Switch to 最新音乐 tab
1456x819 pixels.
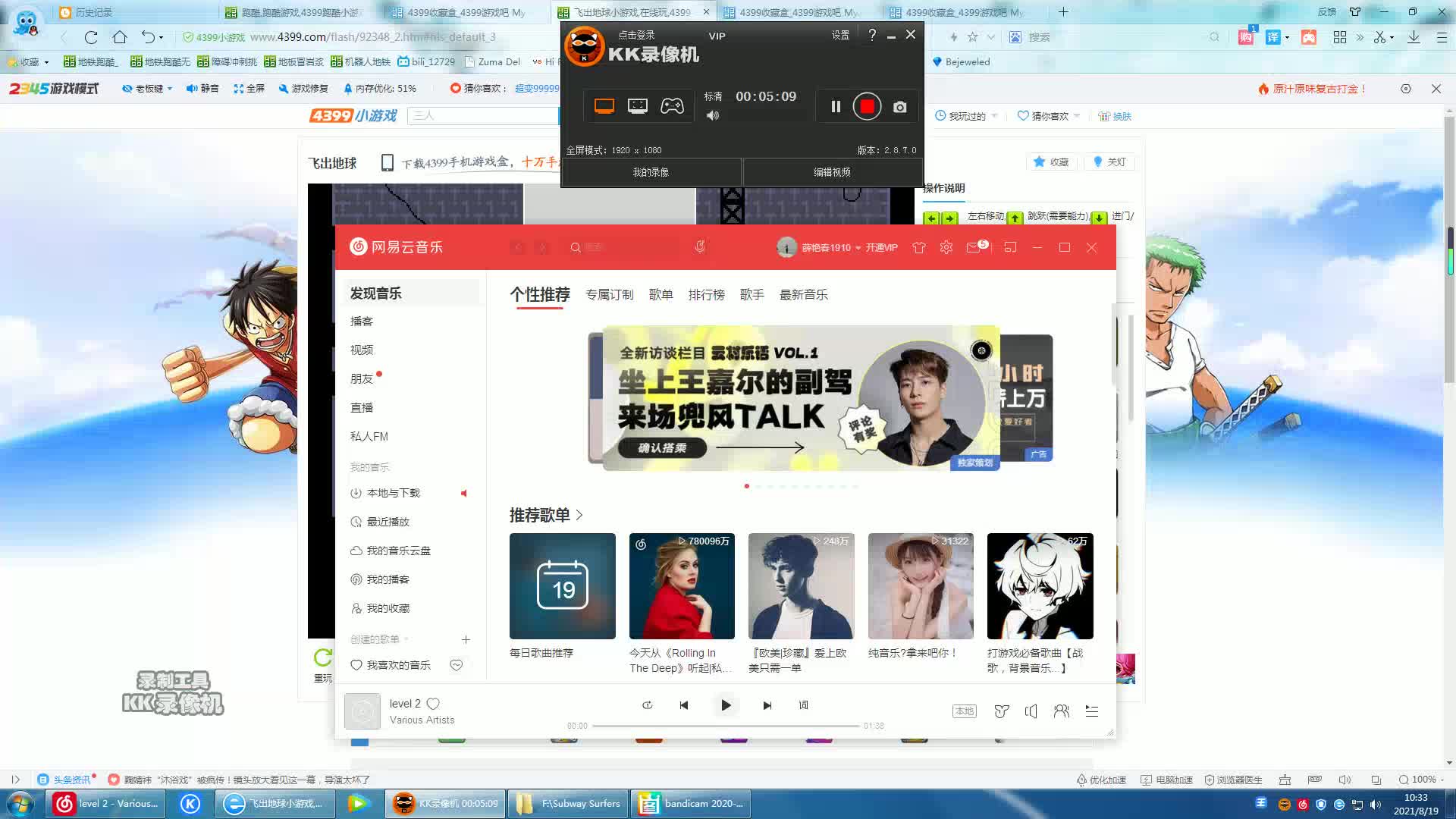pos(804,294)
